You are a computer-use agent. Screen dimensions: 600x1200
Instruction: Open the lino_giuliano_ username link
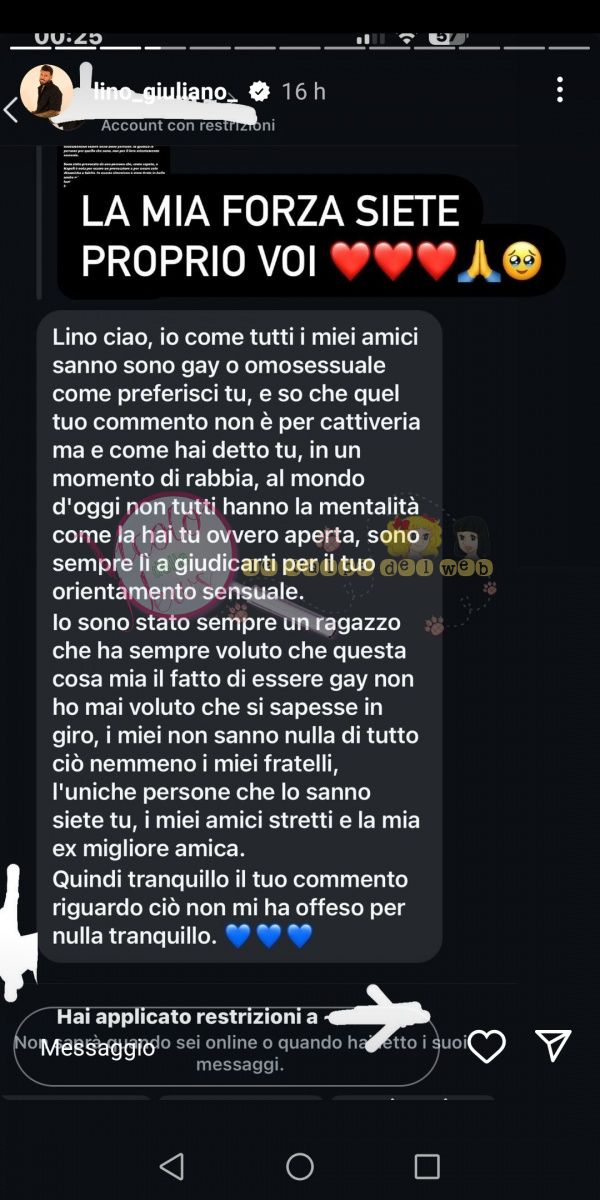[x=165, y=92]
